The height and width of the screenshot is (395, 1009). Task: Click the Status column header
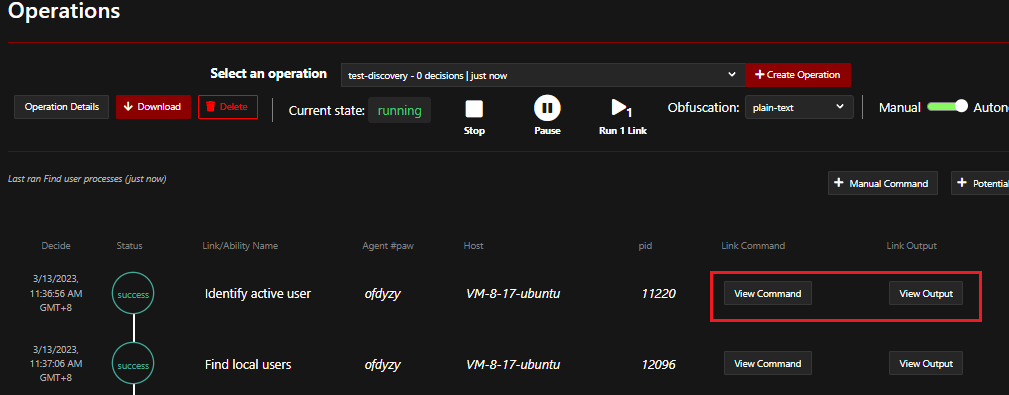pyautogui.click(x=129, y=246)
